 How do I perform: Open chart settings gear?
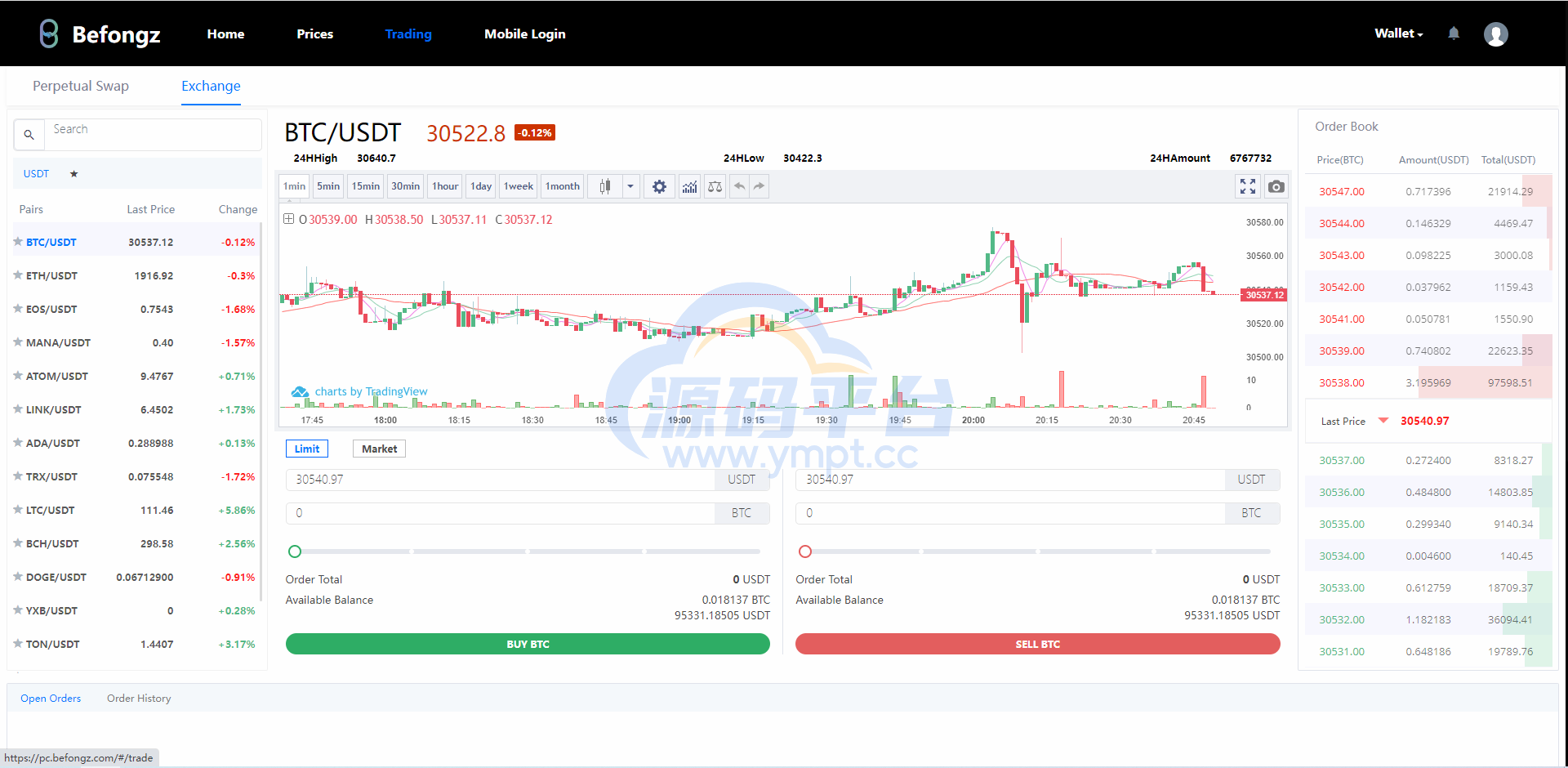659,186
